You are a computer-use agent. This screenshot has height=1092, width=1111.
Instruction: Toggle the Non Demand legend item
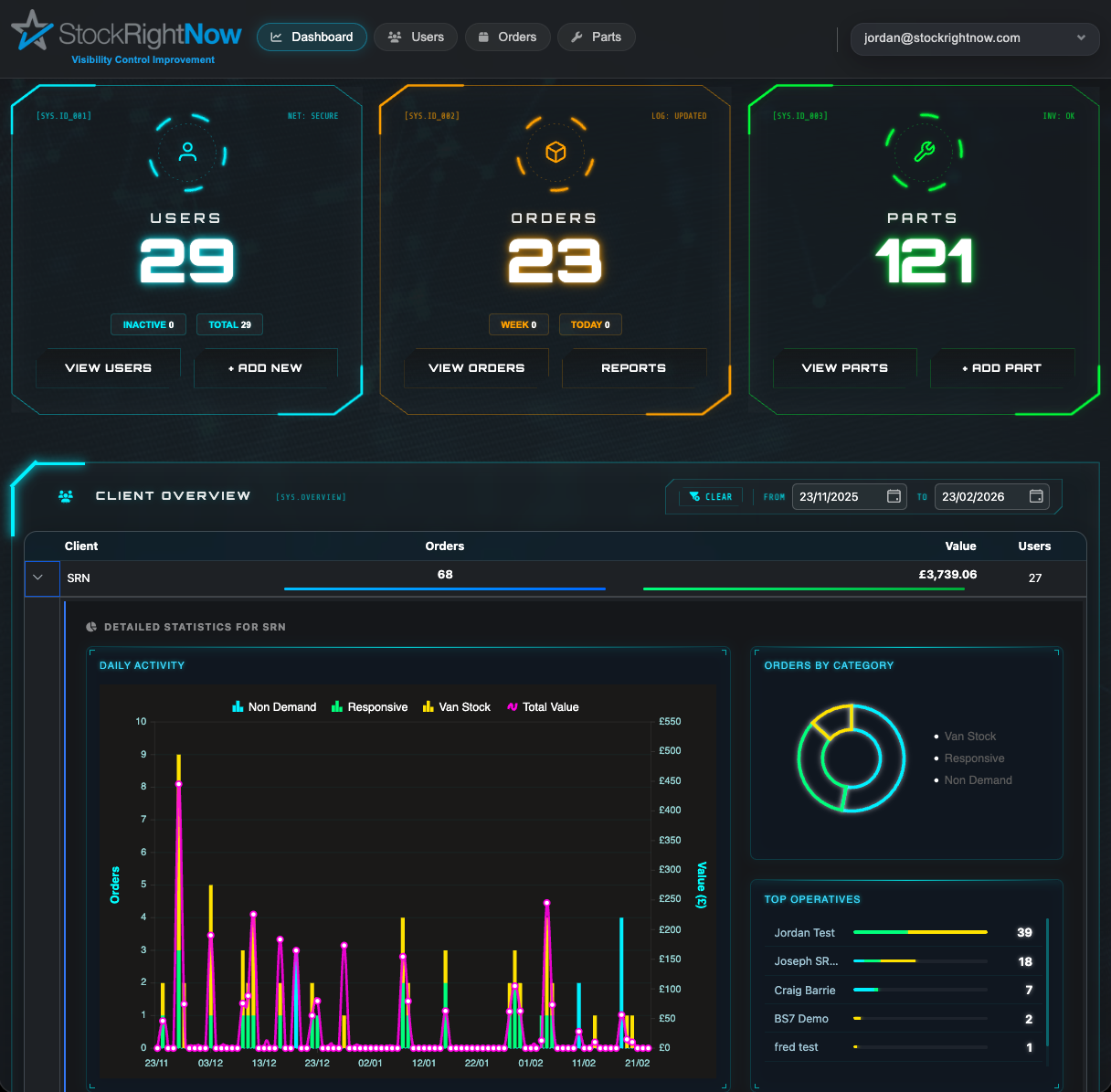[x=273, y=706]
